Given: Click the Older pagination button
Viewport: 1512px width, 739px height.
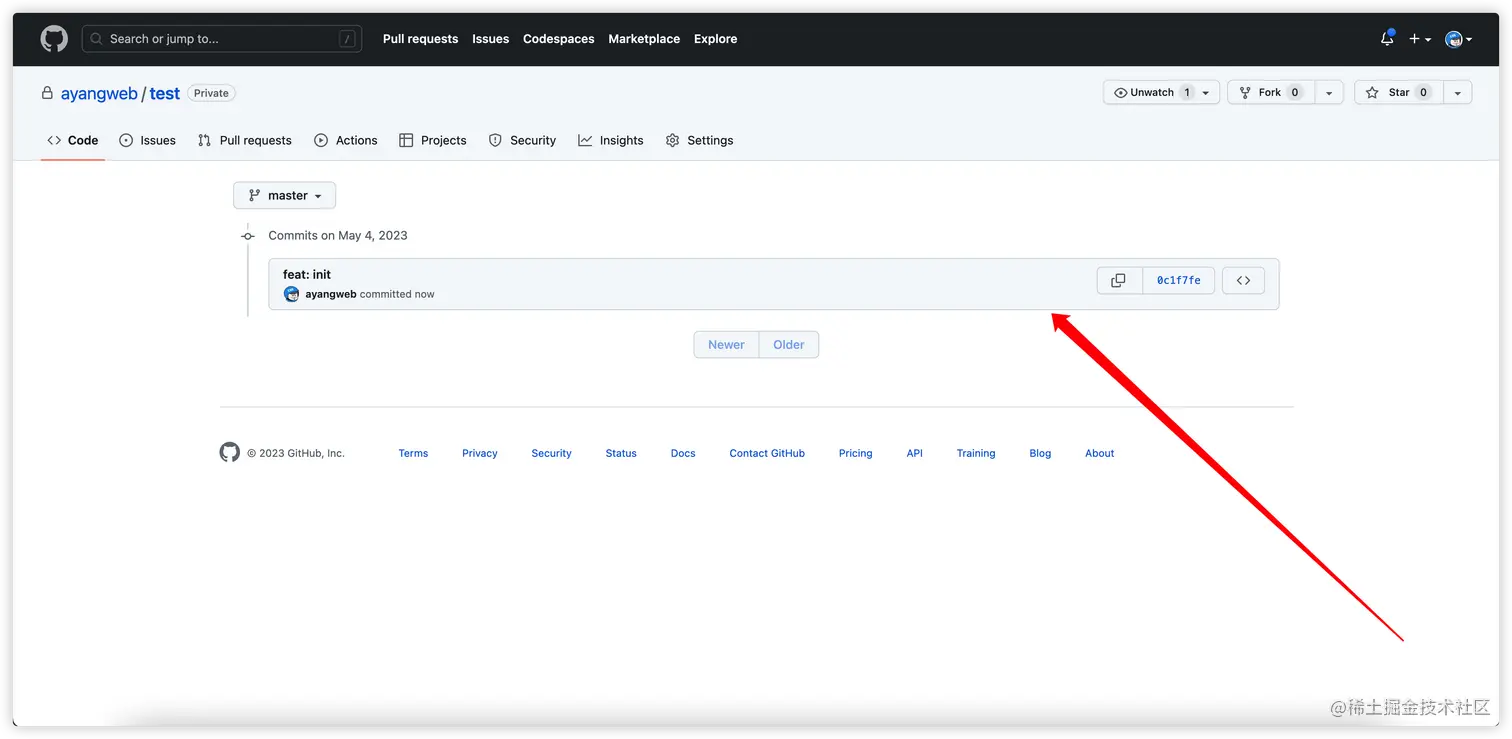Looking at the screenshot, I should 789,345.
